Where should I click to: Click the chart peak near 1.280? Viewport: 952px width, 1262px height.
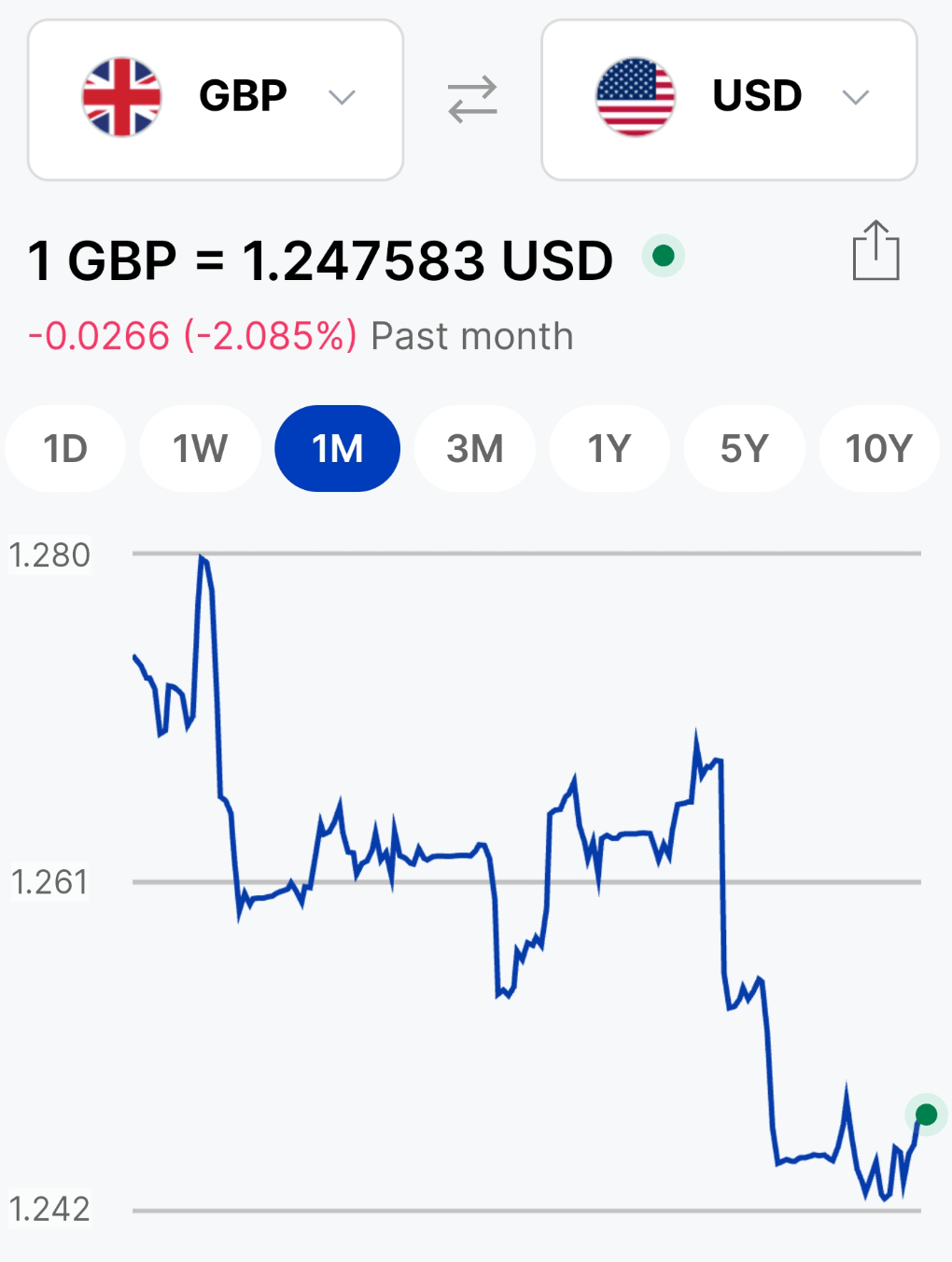point(202,558)
